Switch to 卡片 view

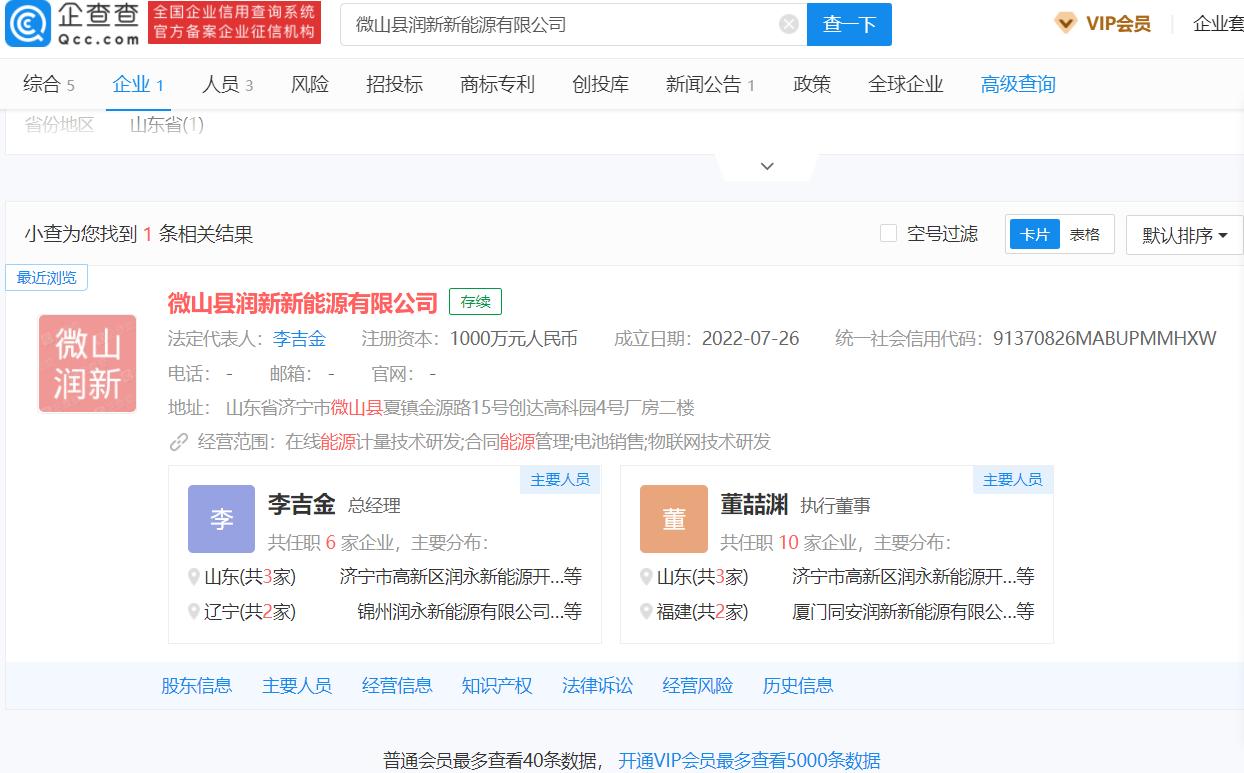click(1034, 234)
